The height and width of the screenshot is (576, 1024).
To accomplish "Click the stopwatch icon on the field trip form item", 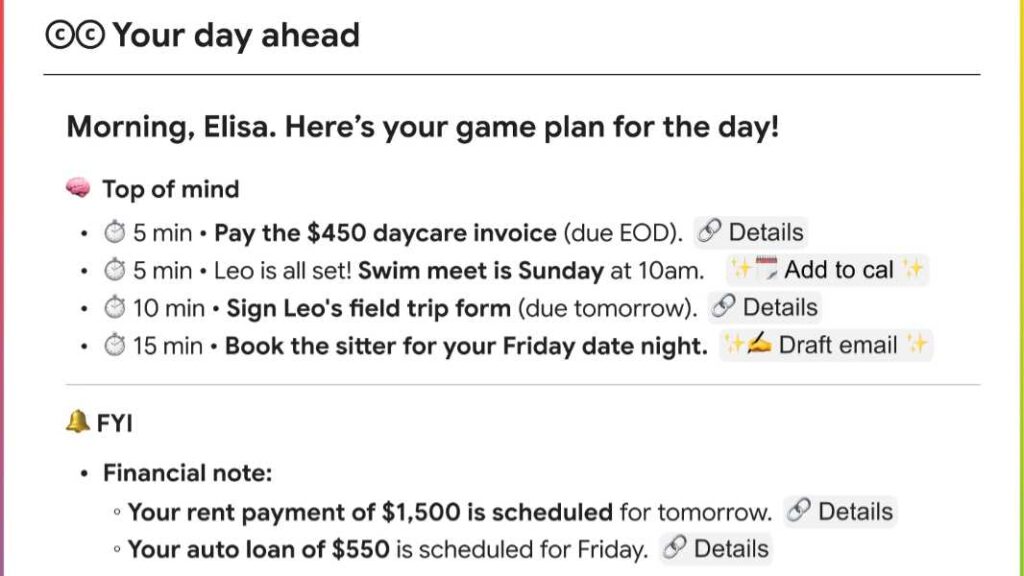I will tap(114, 308).
